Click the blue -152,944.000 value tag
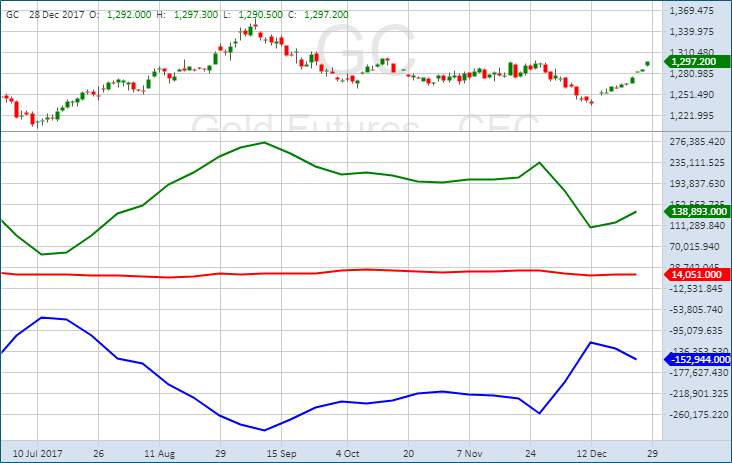Screen dimensions: 732x463 [697, 359]
